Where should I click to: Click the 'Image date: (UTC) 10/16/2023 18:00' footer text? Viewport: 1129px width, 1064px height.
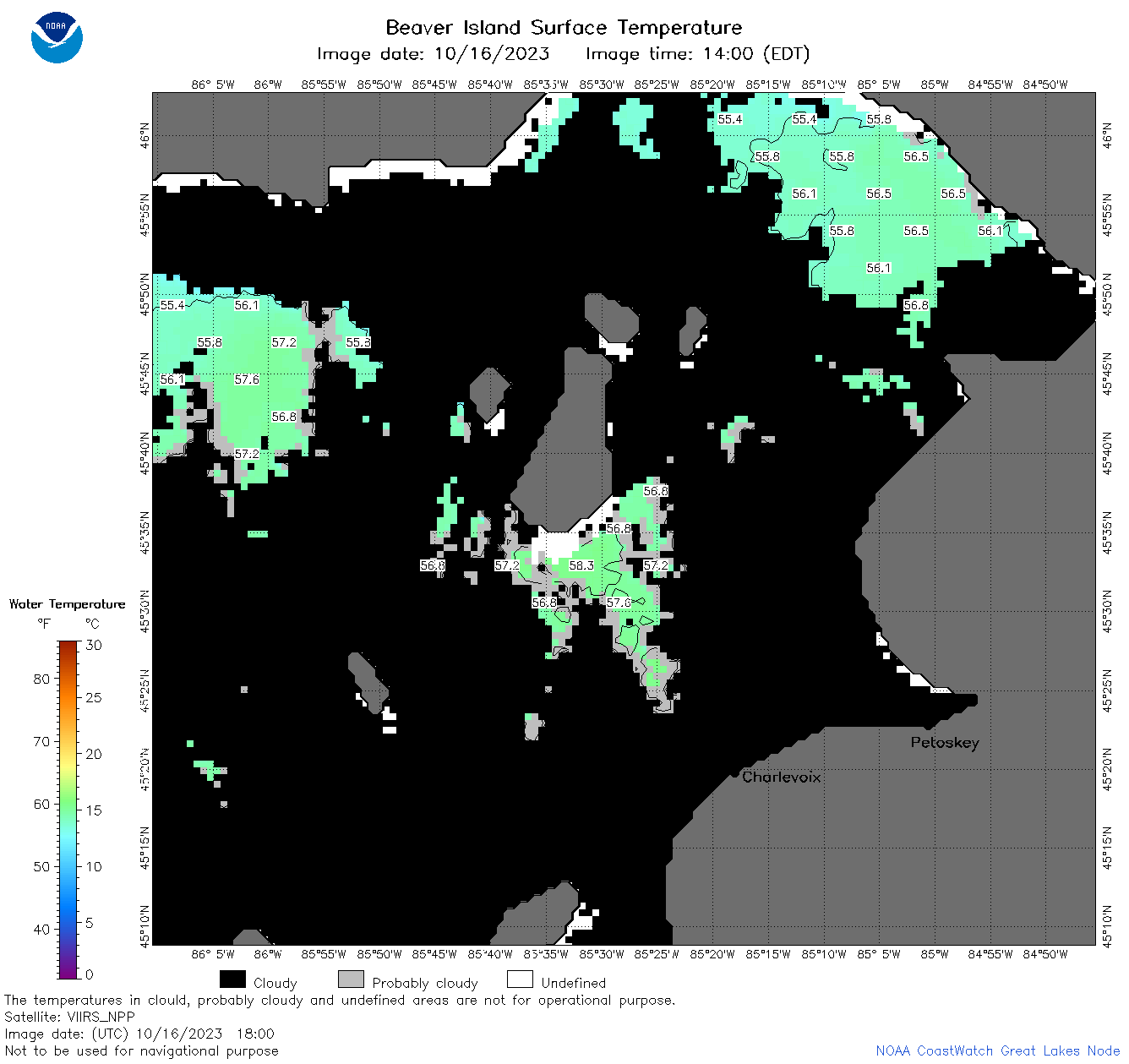(x=139, y=1034)
